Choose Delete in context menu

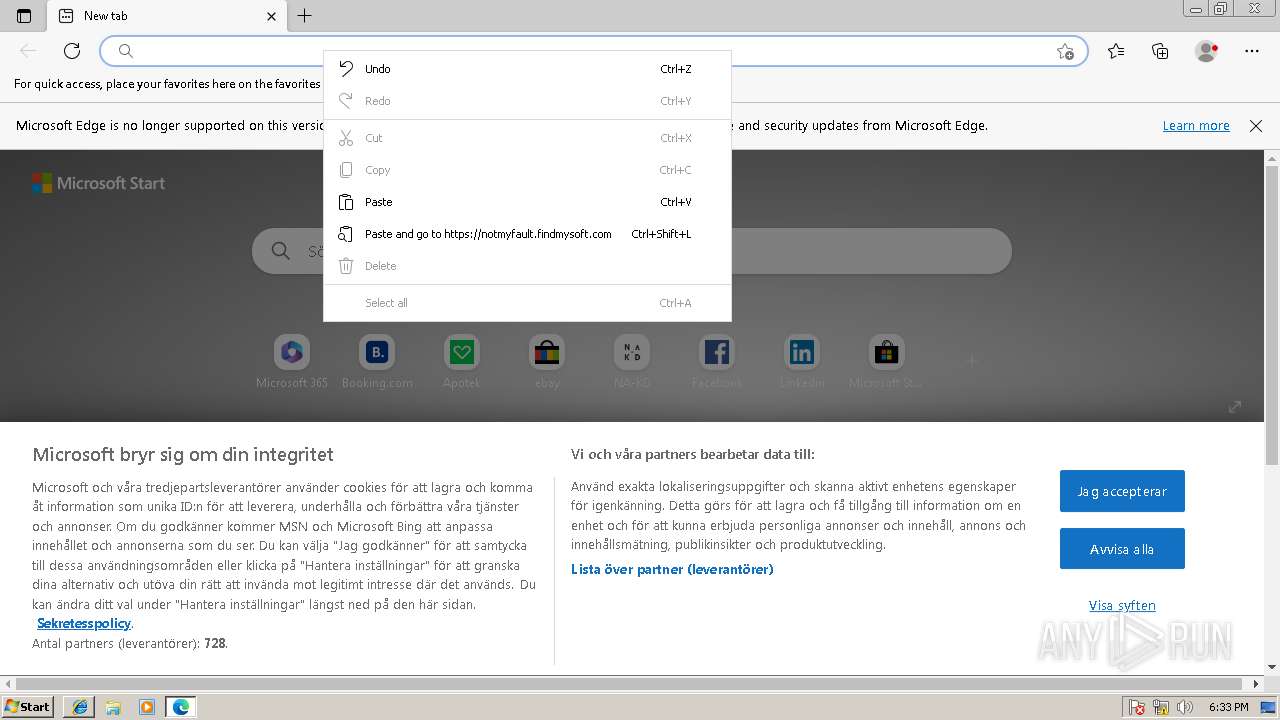[x=527, y=266]
